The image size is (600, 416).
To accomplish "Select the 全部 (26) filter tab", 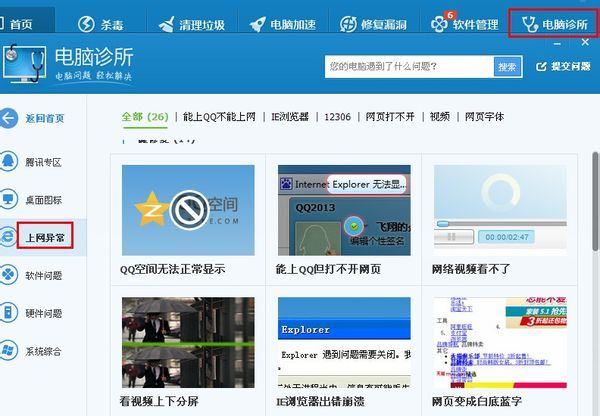I will 145,117.
